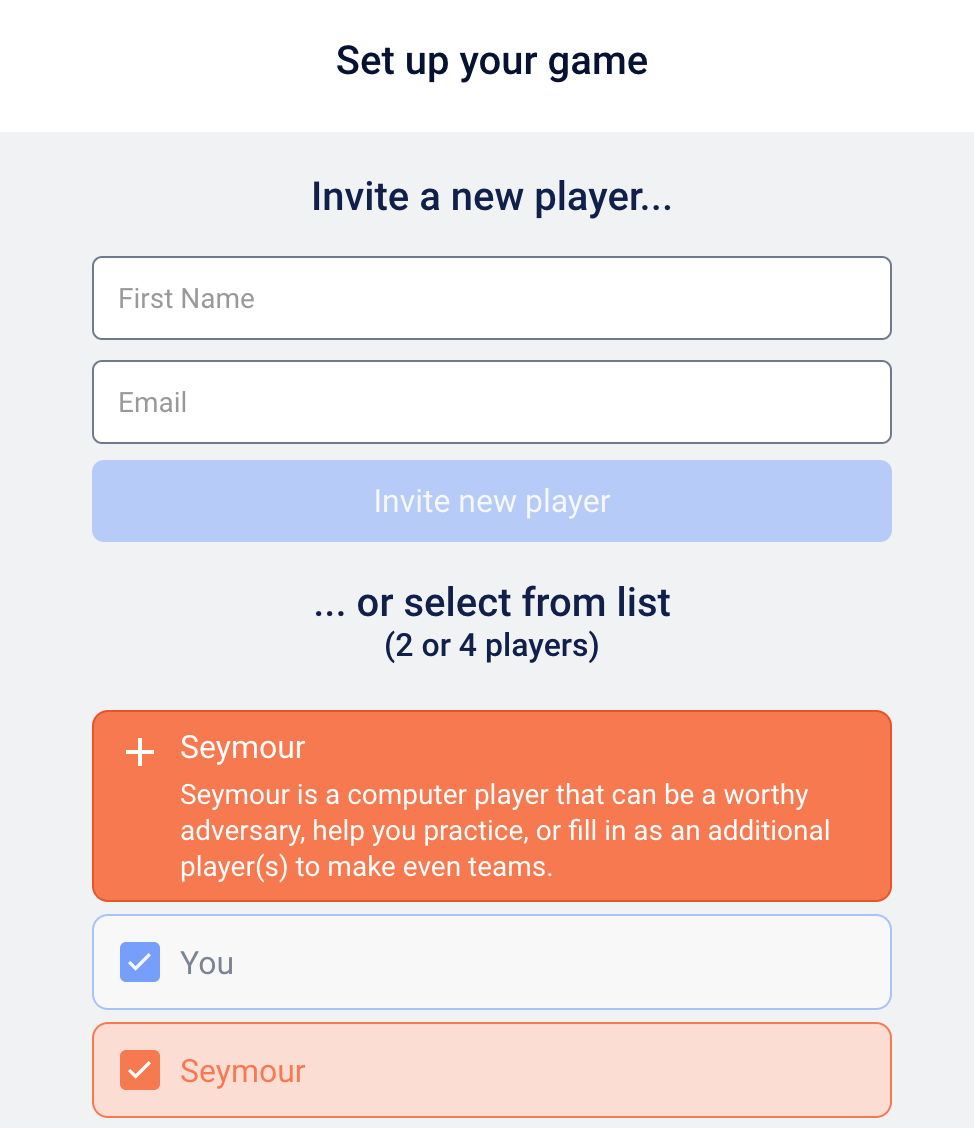Click the orange "Seymour" label in the checked row

point(242,1071)
